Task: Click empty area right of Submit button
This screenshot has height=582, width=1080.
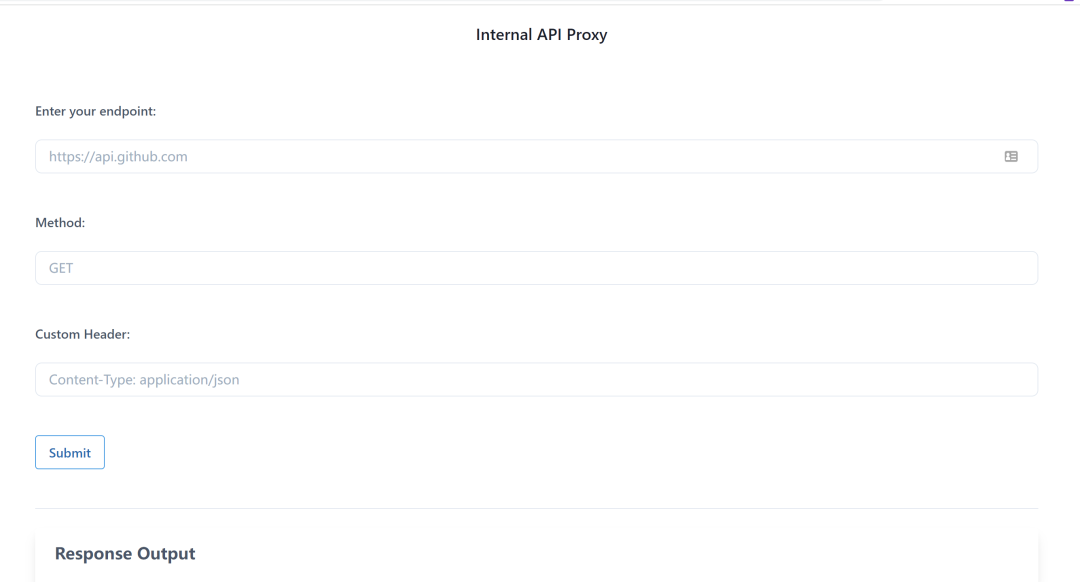Action: [572, 452]
